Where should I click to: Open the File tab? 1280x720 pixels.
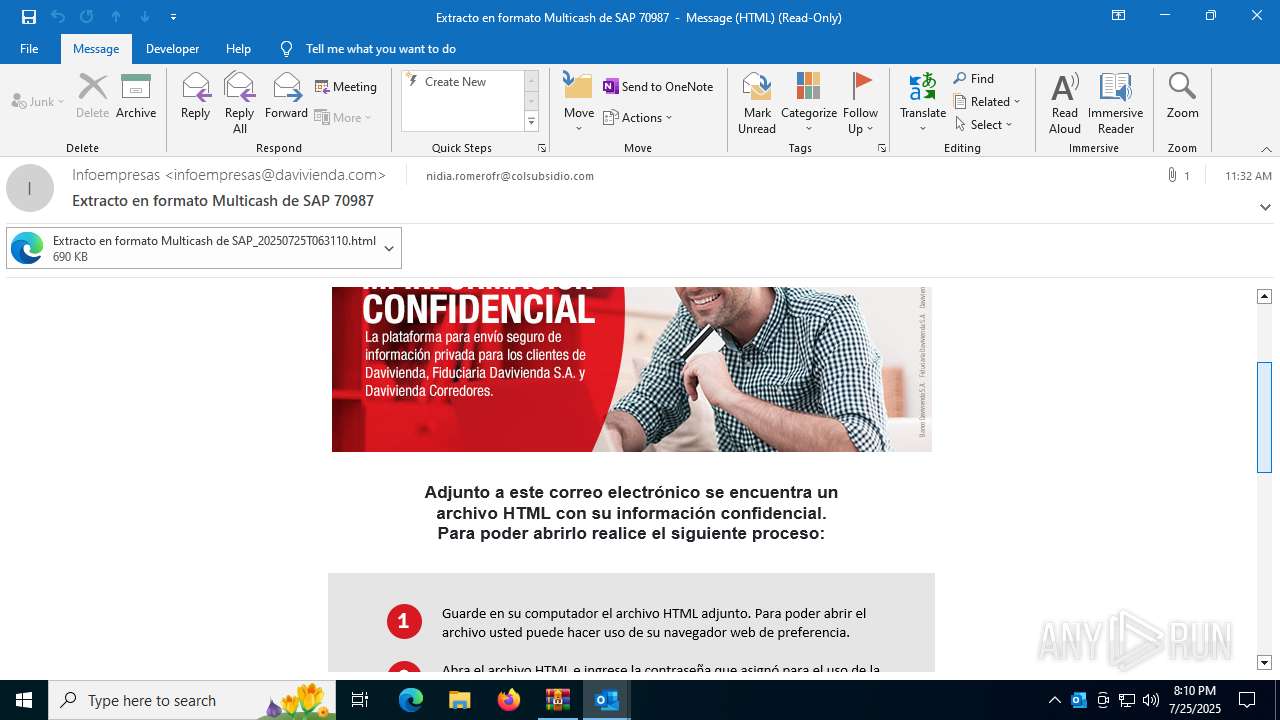[29, 49]
